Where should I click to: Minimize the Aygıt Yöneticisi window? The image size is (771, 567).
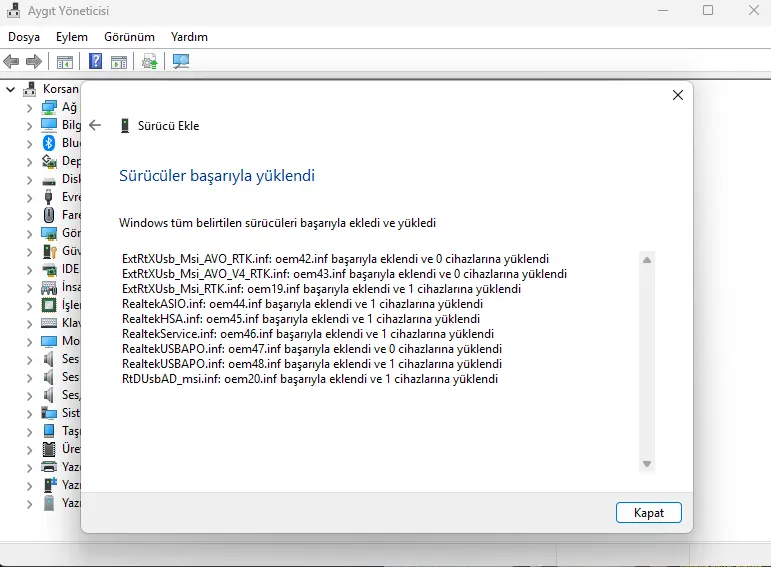pos(663,10)
